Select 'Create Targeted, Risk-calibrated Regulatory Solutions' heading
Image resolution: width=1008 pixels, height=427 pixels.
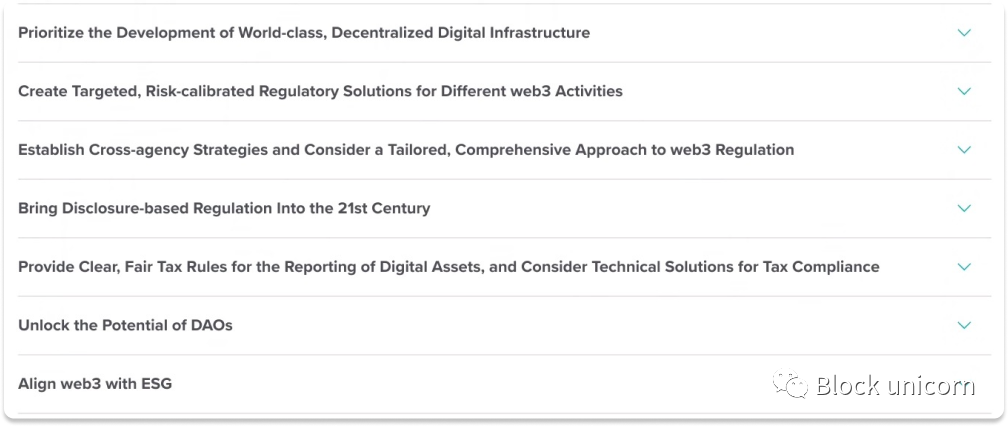pyautogui.click(x=320, y=91)
